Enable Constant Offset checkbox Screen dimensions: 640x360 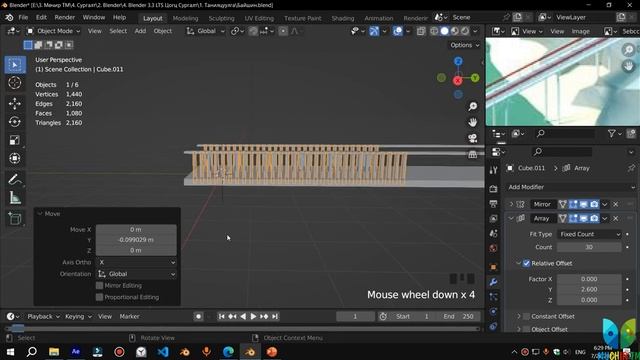527,316
